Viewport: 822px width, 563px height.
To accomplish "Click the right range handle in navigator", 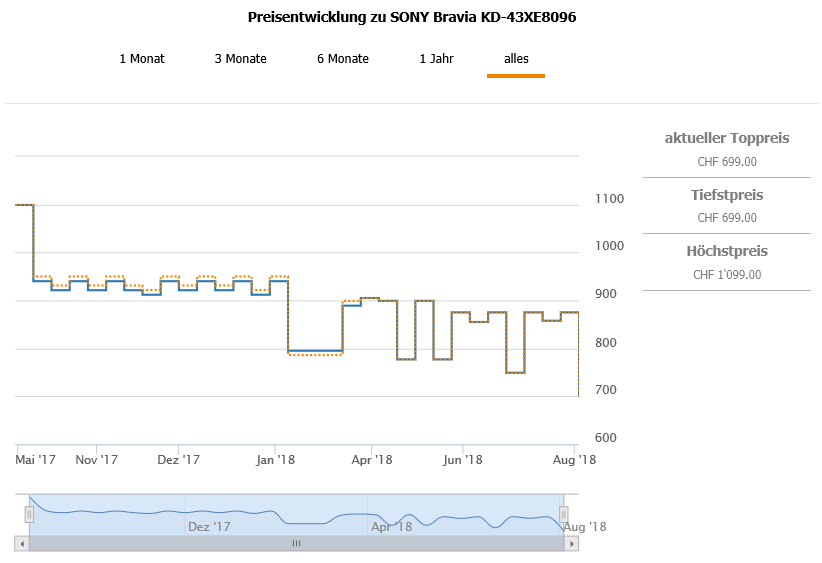I will click(563, 514).
